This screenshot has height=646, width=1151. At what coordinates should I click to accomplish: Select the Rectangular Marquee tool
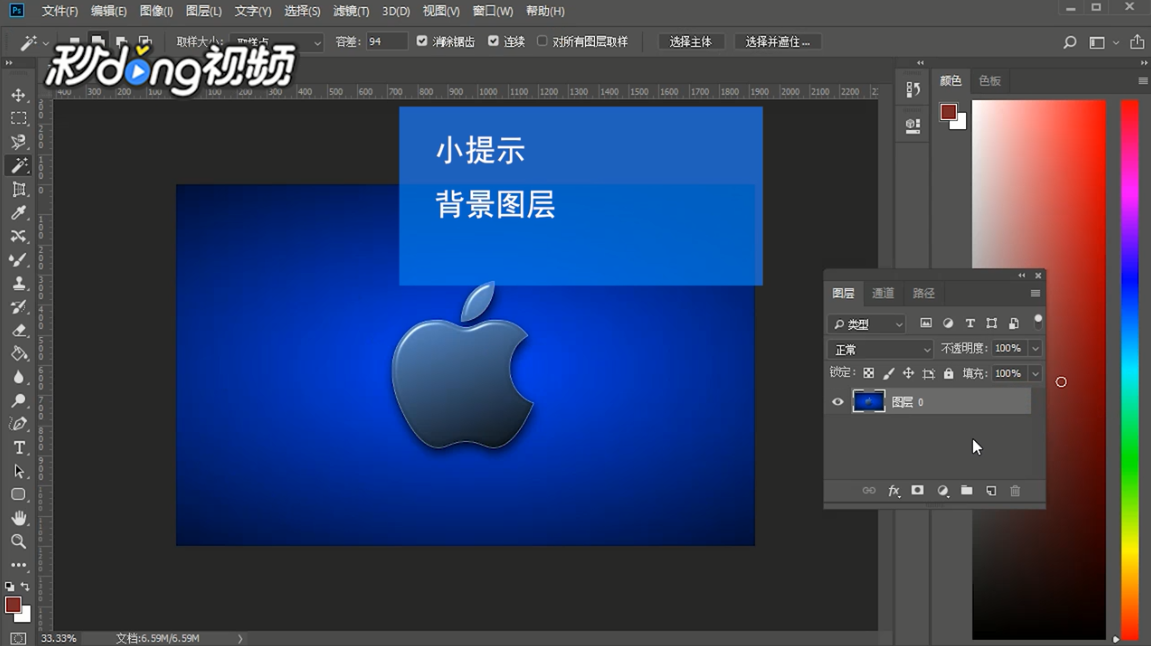click(18, 118)
